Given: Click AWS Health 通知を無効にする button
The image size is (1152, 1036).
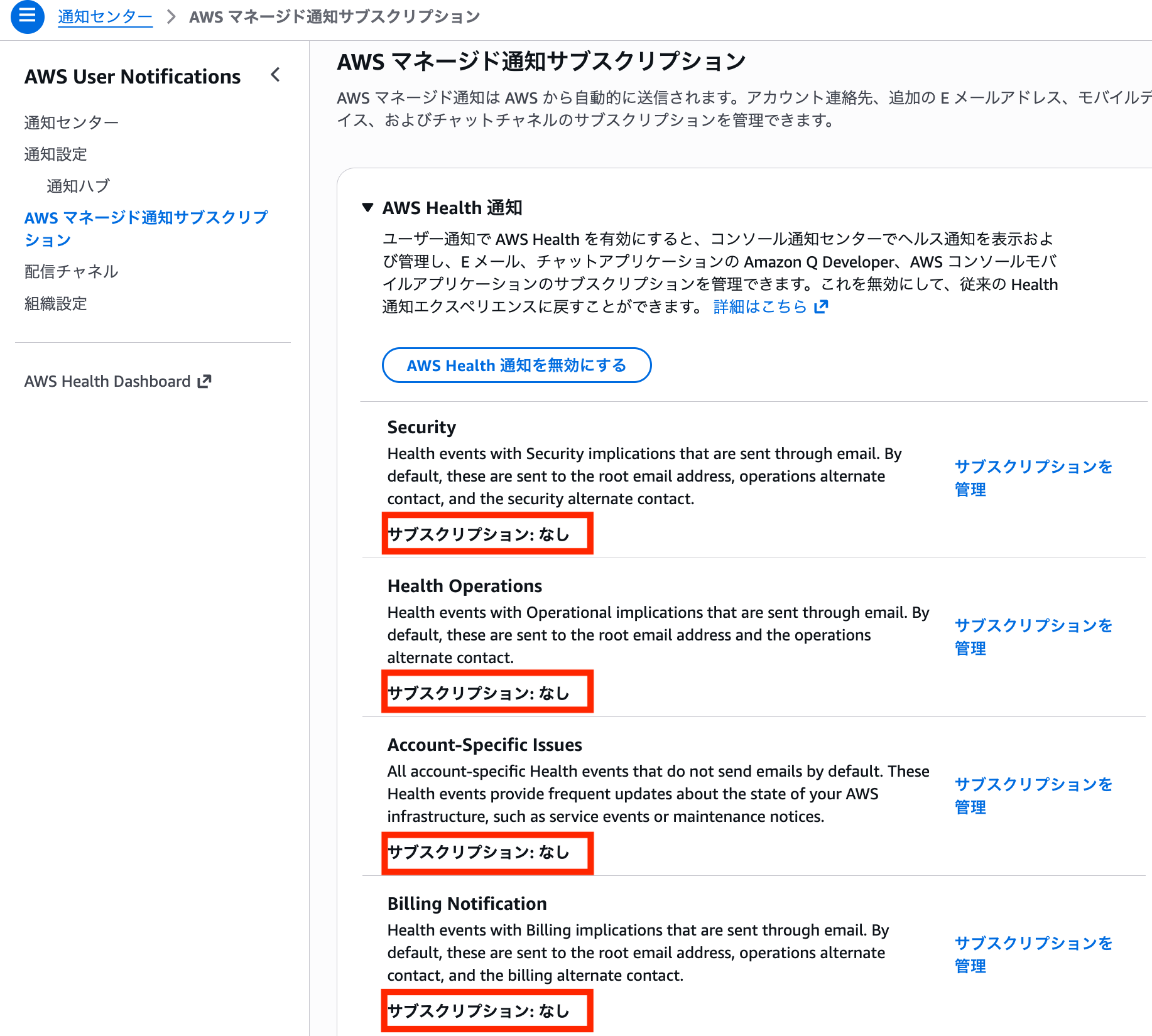Looking at the screenshot, I should click(516, 365).
